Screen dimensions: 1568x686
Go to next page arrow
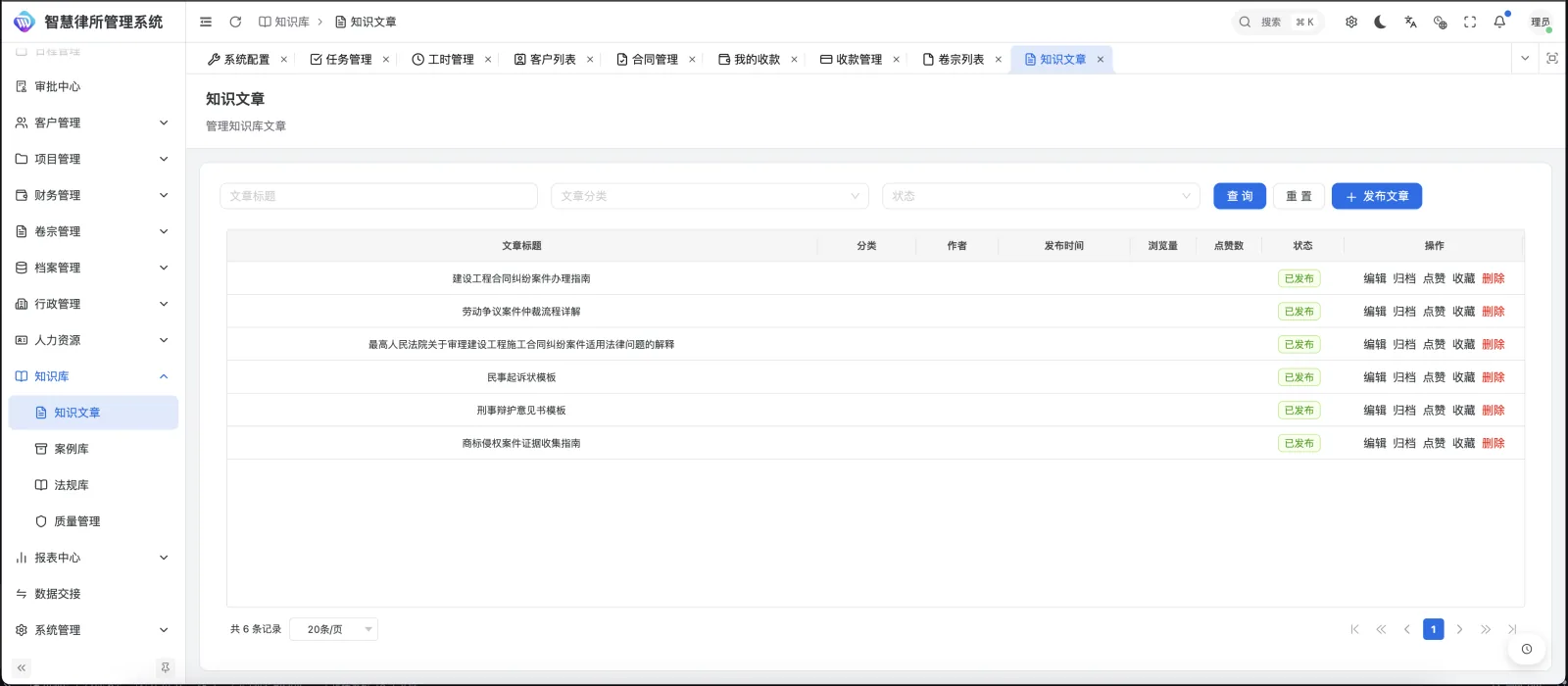(1459, 629)
